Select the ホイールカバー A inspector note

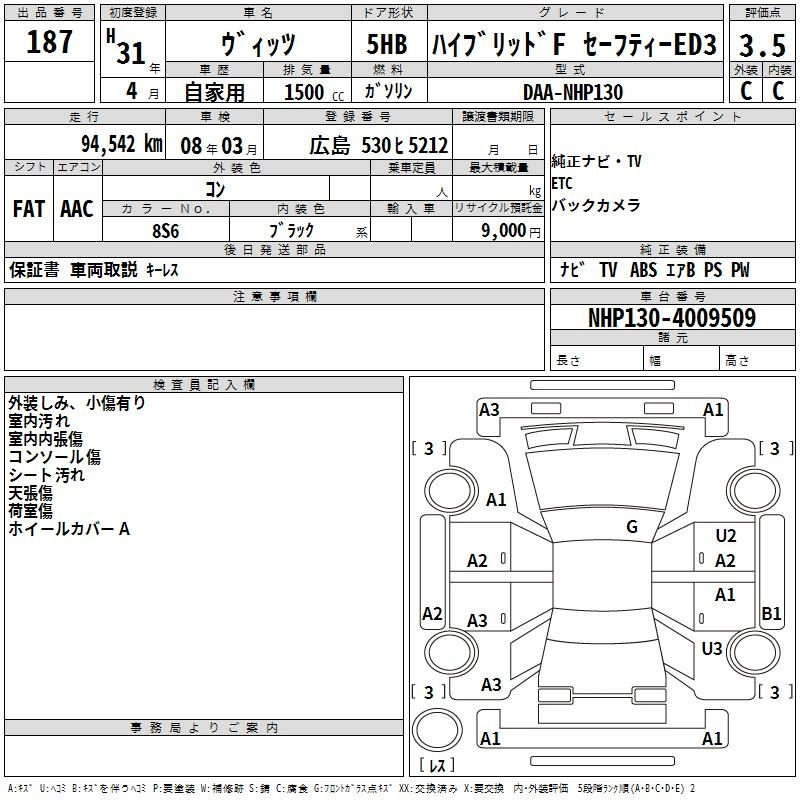(69, 529)
